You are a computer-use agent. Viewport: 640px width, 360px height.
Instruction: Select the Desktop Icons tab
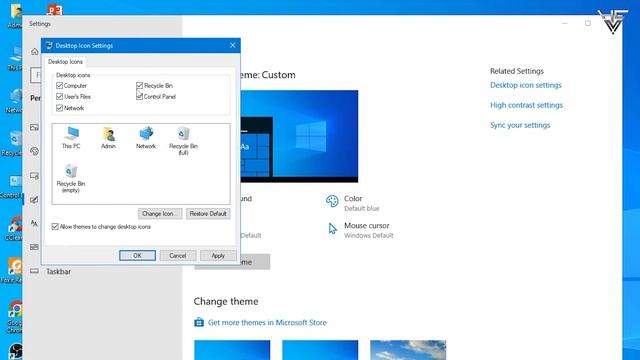click(x=65, y=62)
